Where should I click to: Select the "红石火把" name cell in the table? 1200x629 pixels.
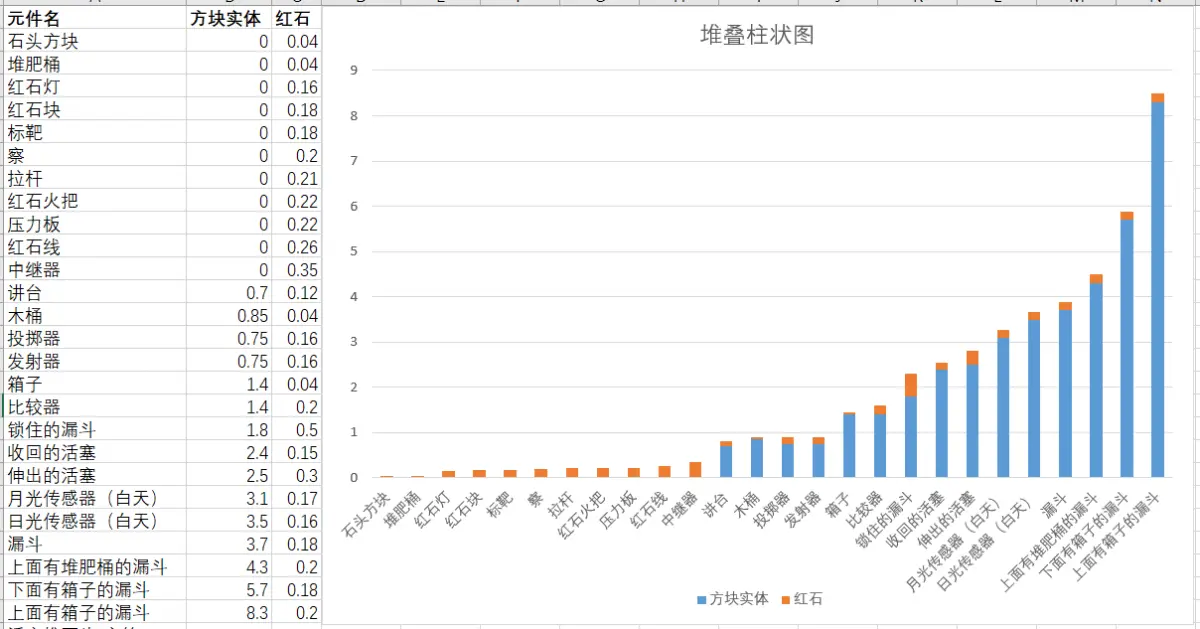pyautogui.click(x=95, y=201)
